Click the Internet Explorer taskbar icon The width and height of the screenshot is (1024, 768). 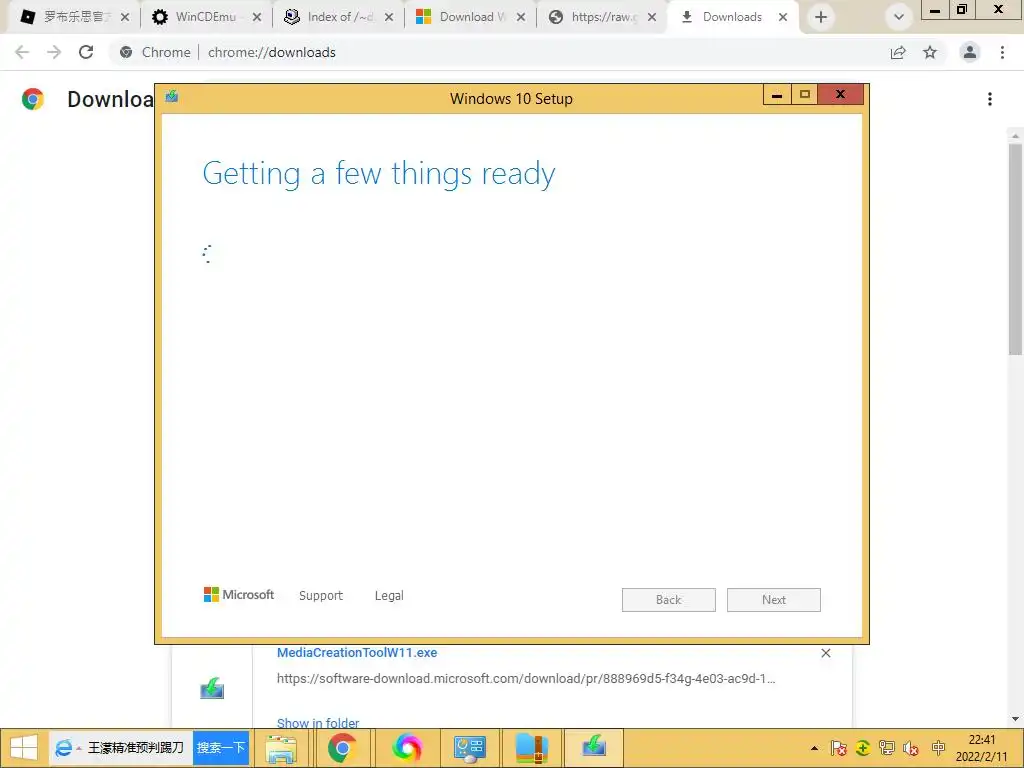63,748
